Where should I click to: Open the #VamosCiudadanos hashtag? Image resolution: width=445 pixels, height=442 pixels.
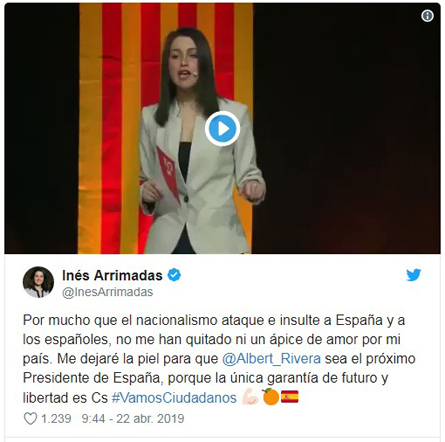174,398
